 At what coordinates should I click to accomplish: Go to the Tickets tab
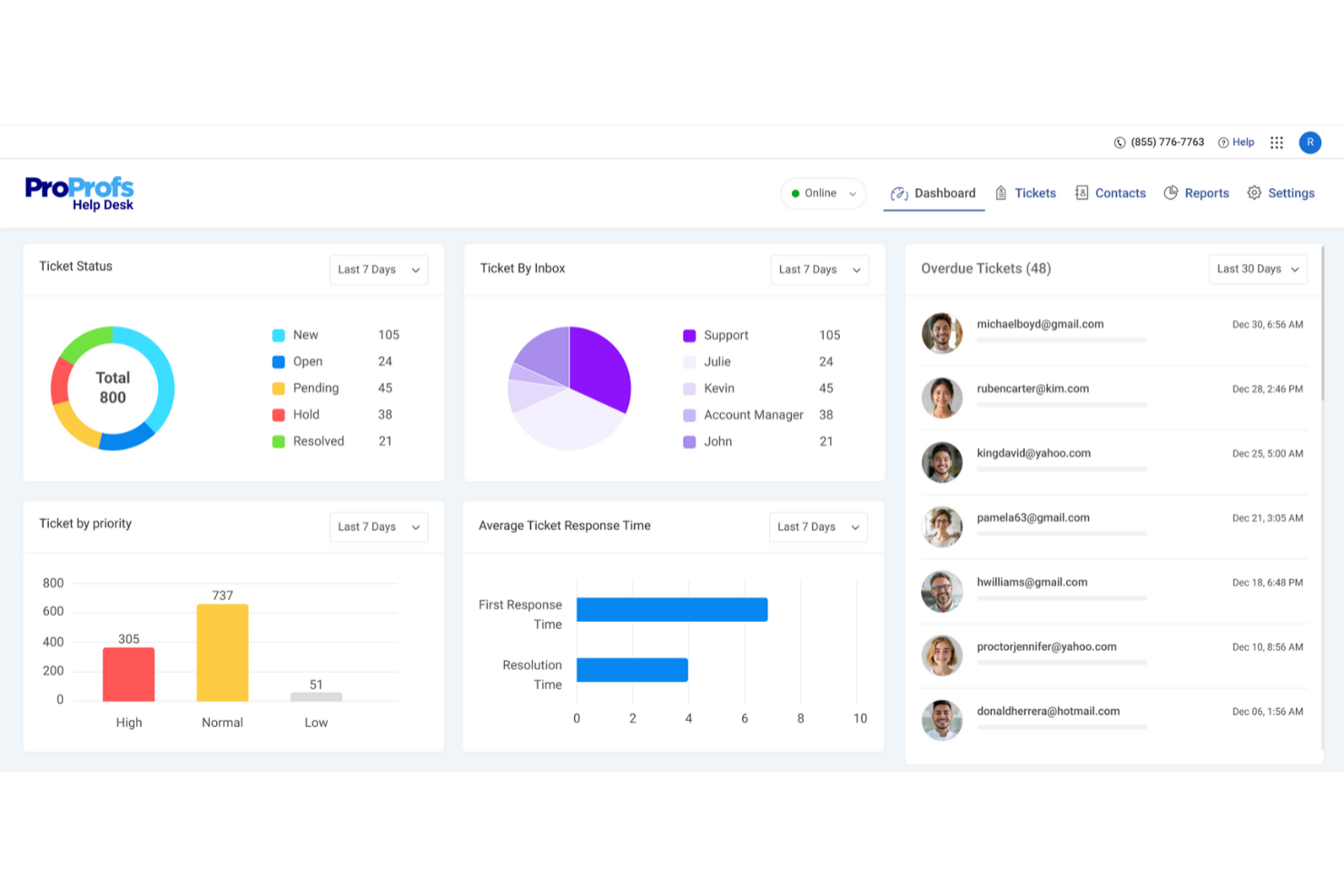pos(1025,193)
